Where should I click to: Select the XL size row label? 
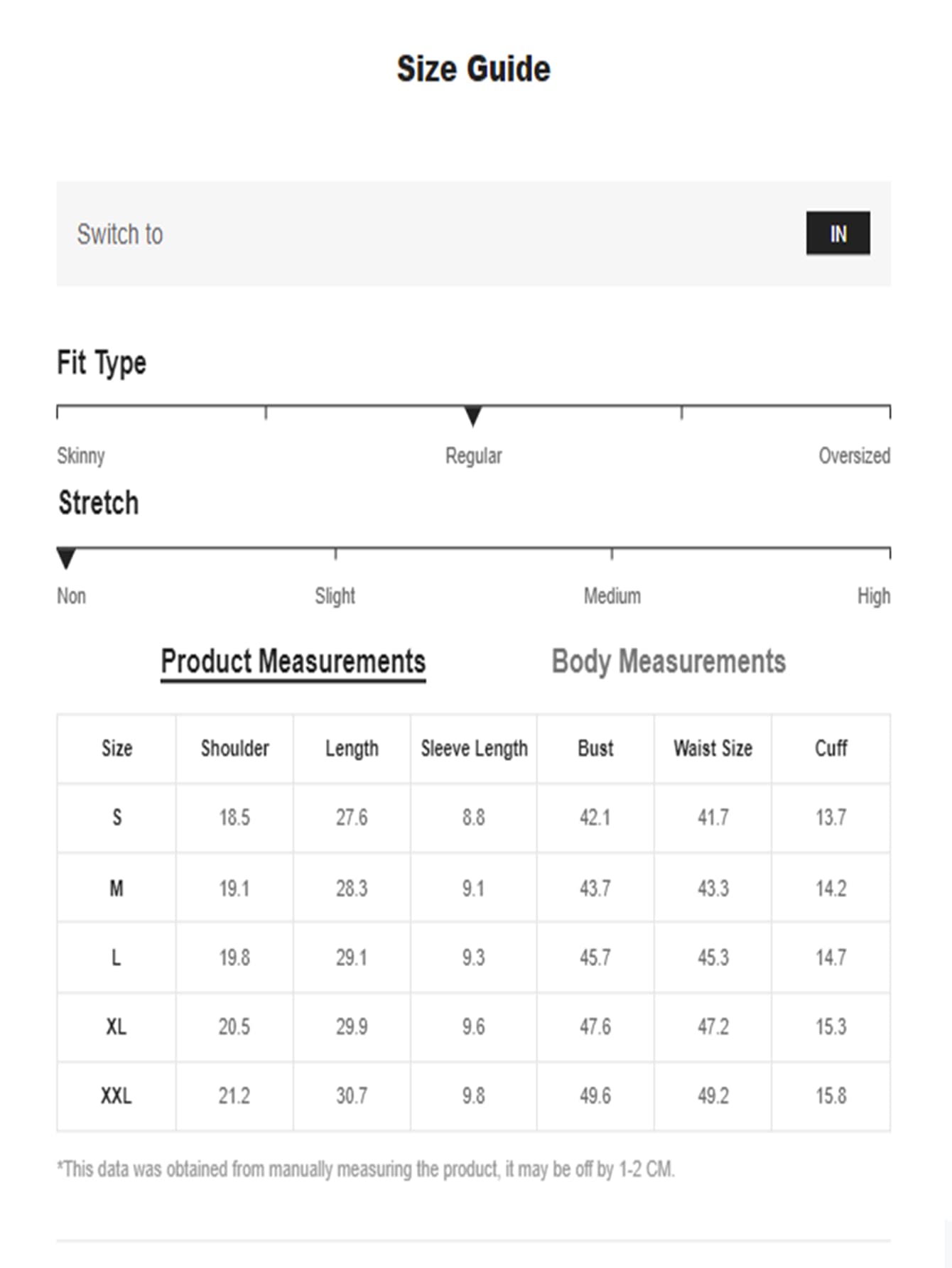point(117,1027)
